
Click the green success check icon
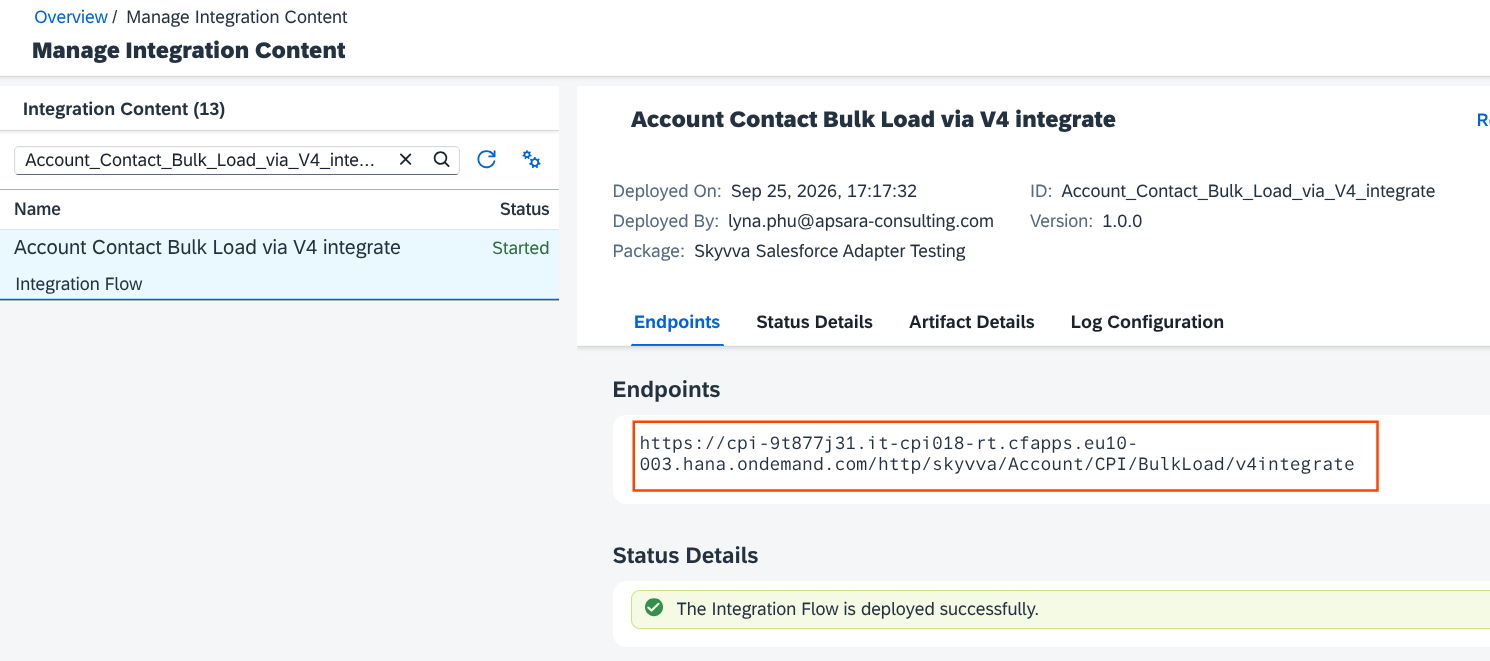pos(654,608)
